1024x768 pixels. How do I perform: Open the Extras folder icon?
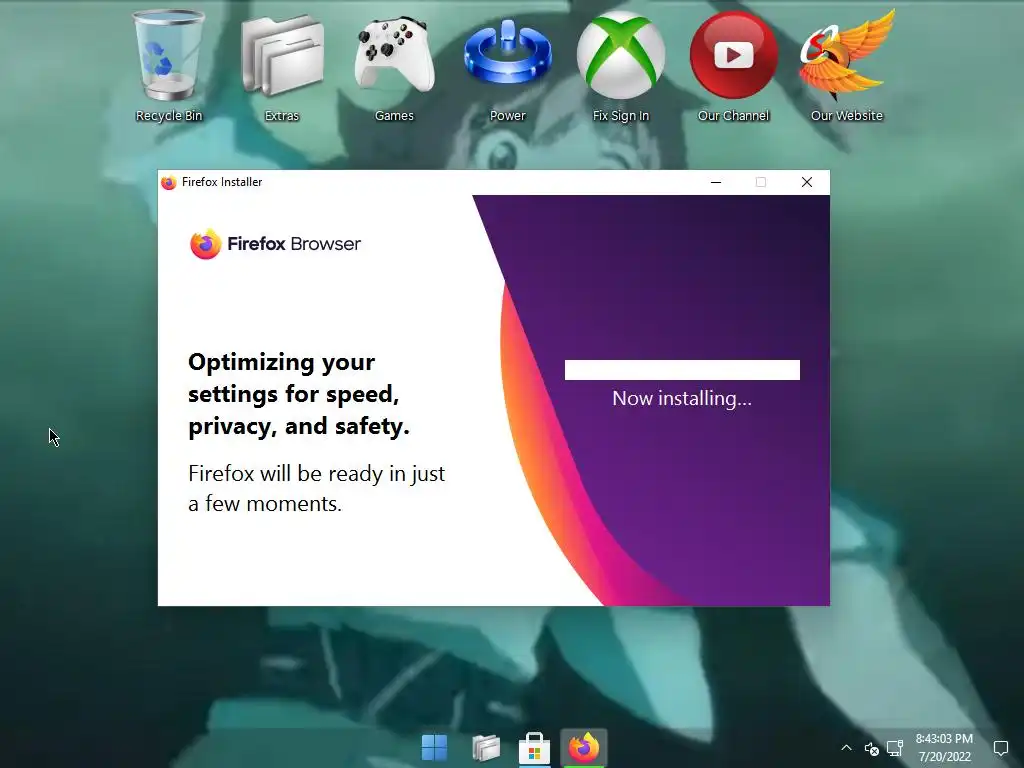pyautogui.click(x=281, y=65)
